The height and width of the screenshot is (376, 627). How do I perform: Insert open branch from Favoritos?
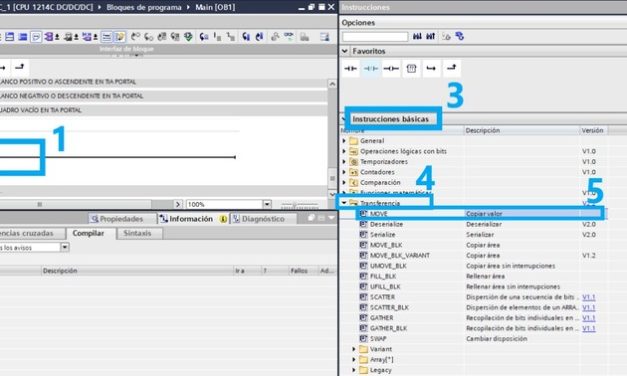[x=431, y=68]
